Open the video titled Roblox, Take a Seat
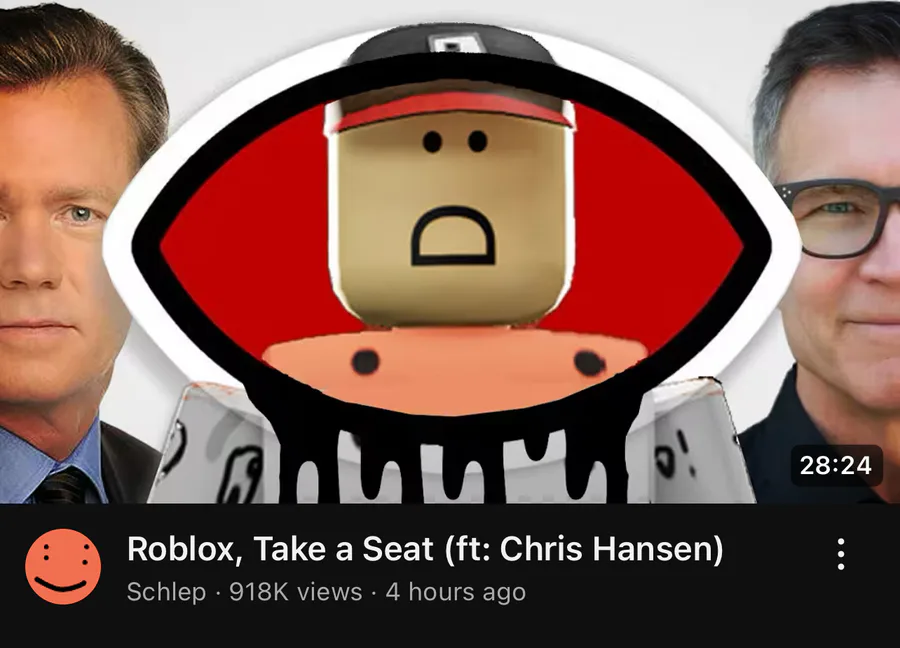This screenshot has height=648, width=900. 425,549
